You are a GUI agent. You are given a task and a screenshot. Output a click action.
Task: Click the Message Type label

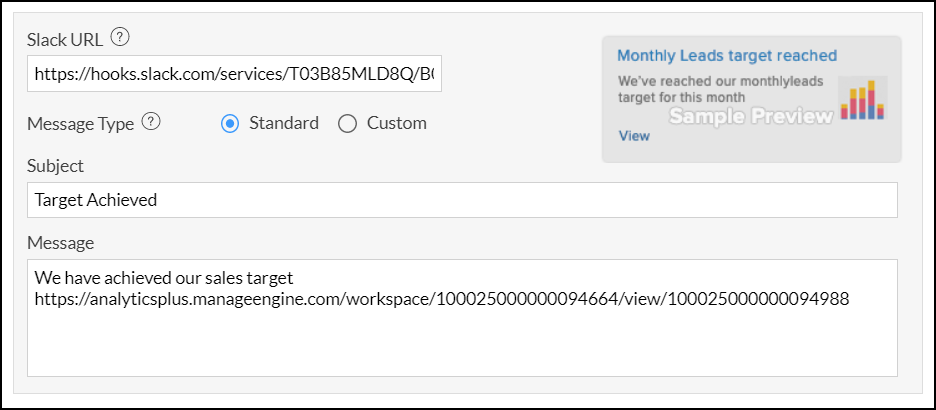pyautogui.click(x=80, y=124)
